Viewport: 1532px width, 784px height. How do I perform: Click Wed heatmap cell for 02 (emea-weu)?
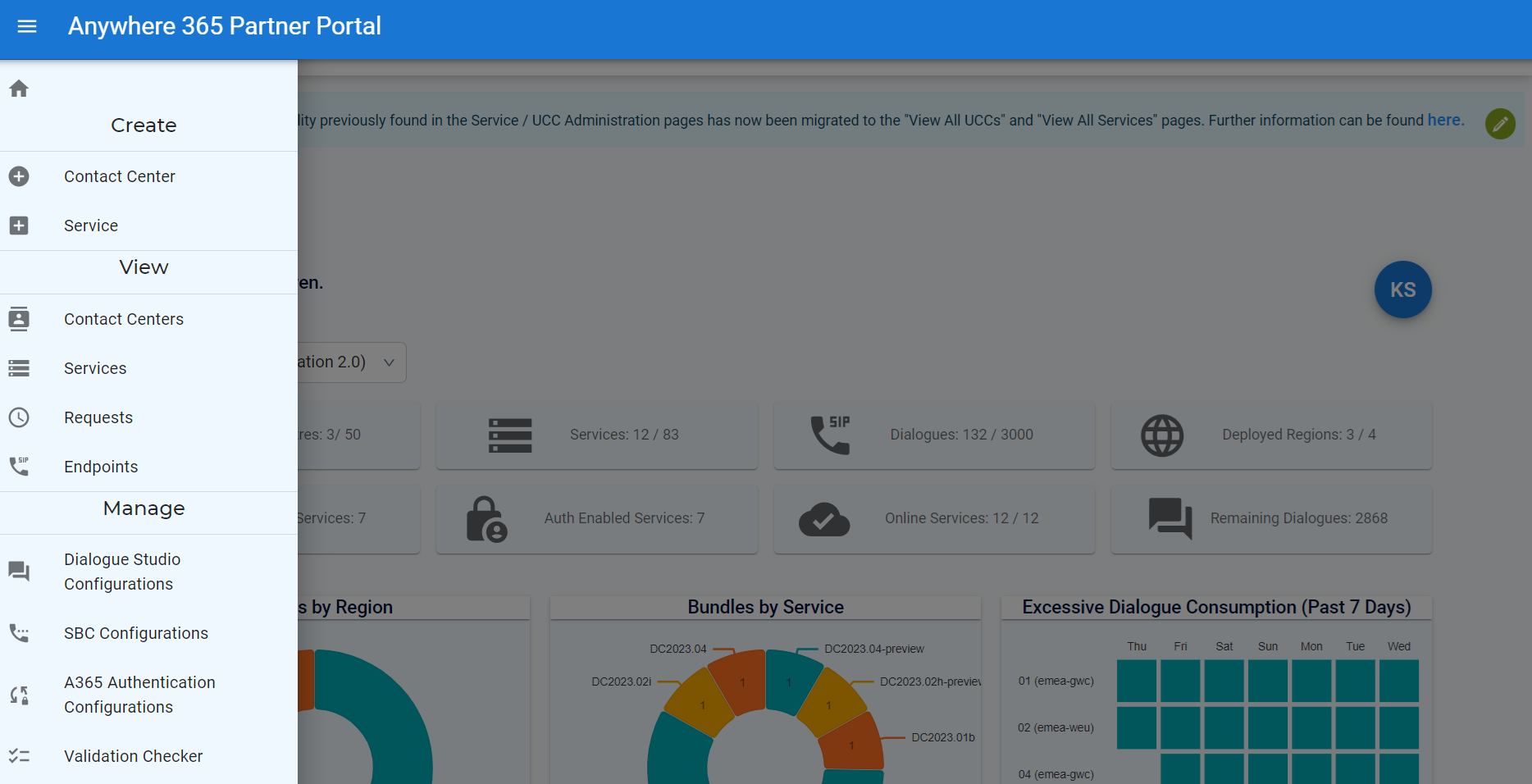[x=1399, y=727]
